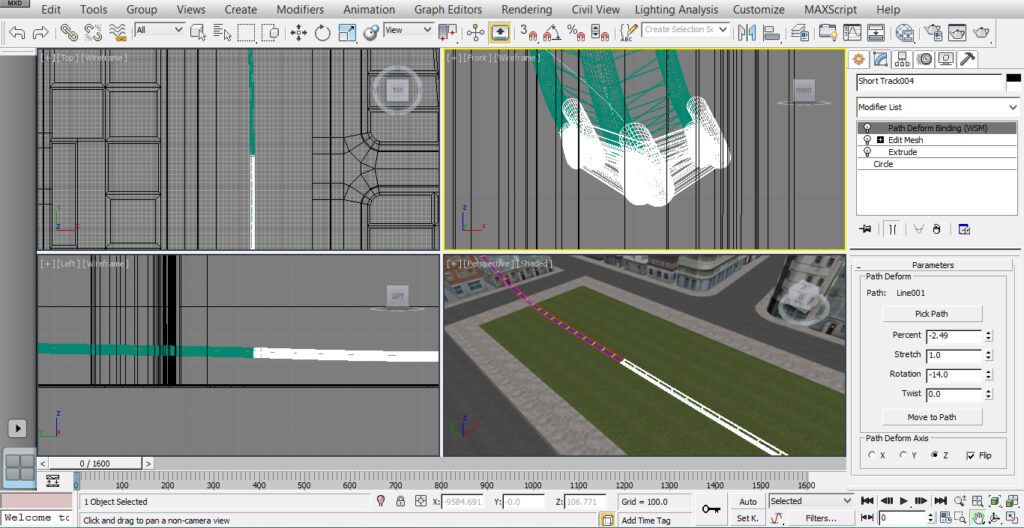Open the Modifier List dropdown
Screen dimensions: 1024x528
click(x=937, y=107)
